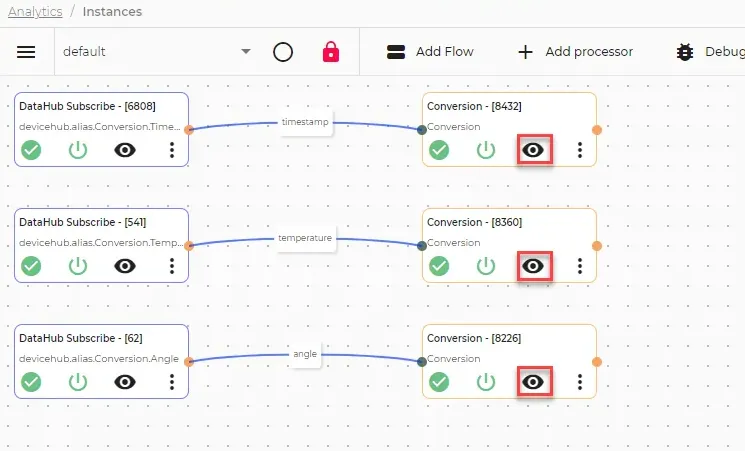This screenshot has height=451, width=745.
Task: Click Add processor button
Action: pos(575,51)
